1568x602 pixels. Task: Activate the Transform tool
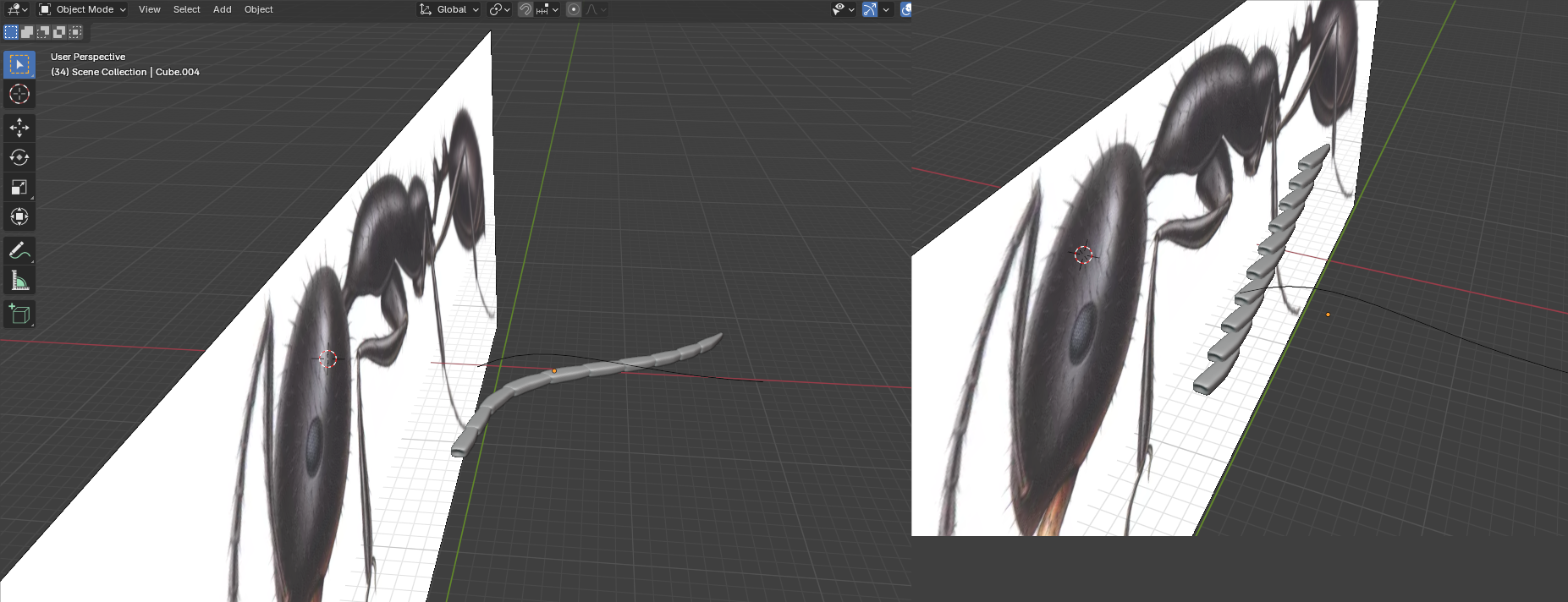tap(19, 216)
